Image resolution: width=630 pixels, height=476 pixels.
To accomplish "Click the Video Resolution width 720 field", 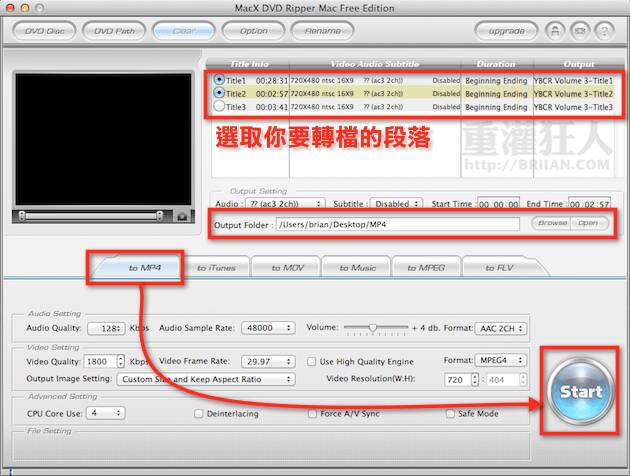I will (x=458, y=380).
